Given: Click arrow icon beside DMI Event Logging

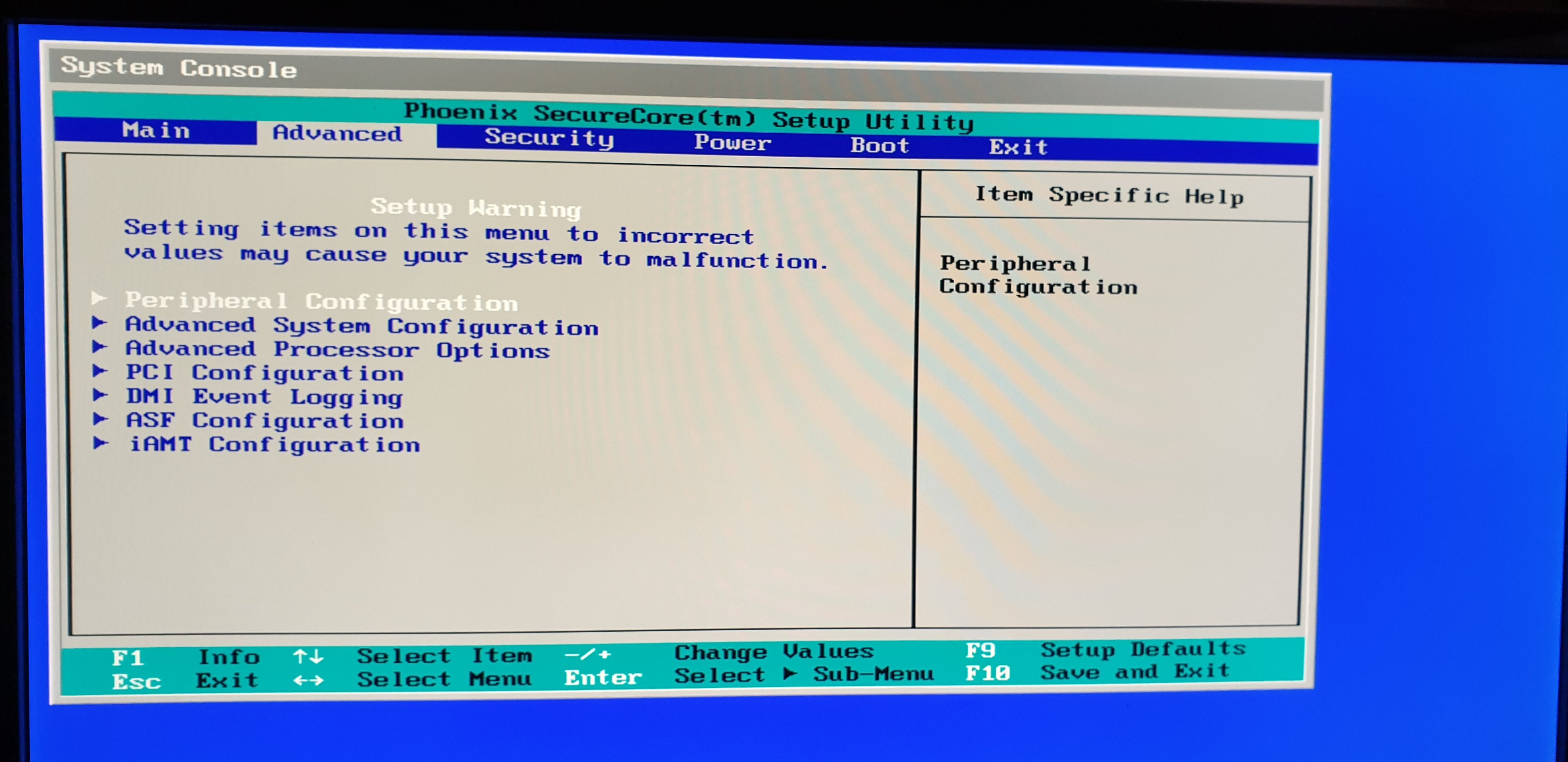Looking at the screenshot, I should tap(100, 395).
